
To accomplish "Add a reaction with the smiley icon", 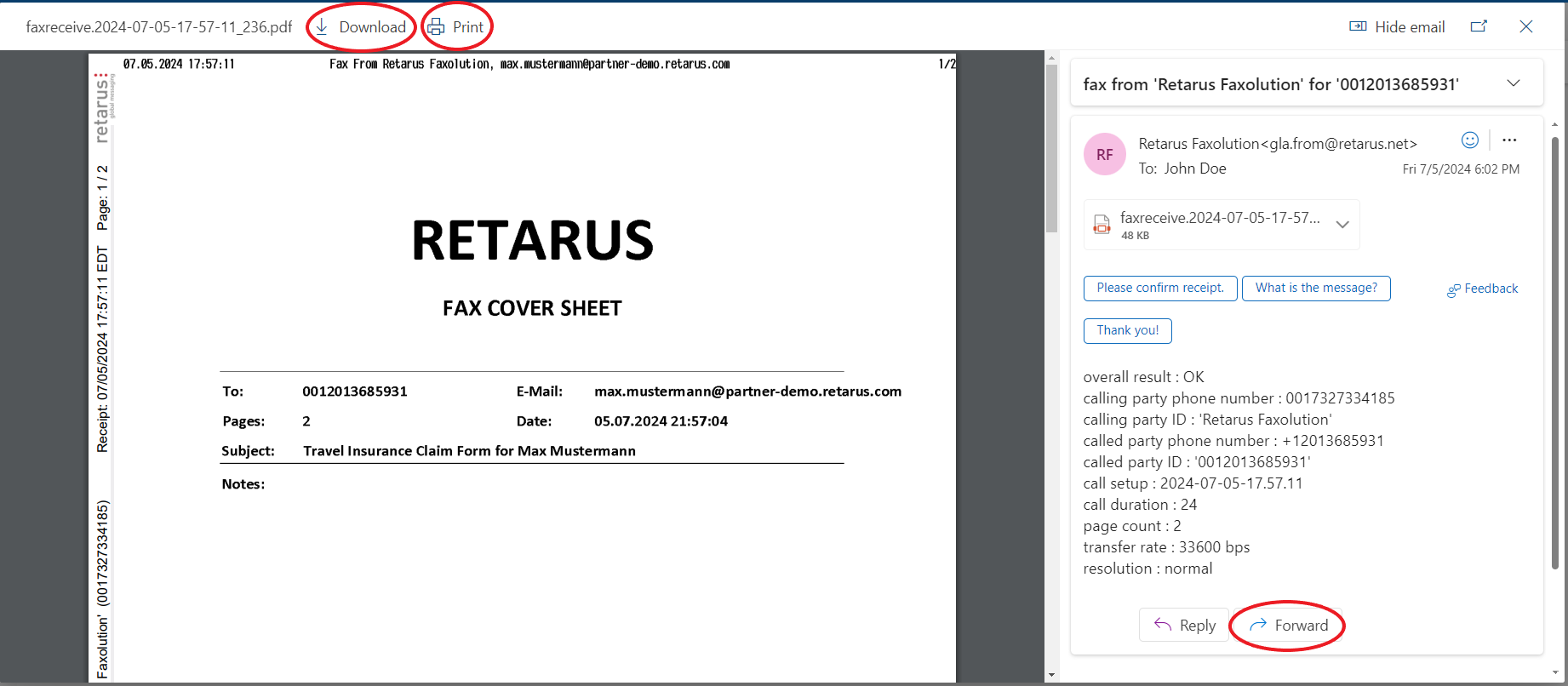I will pyautogui.click(x=1469, y=140).
